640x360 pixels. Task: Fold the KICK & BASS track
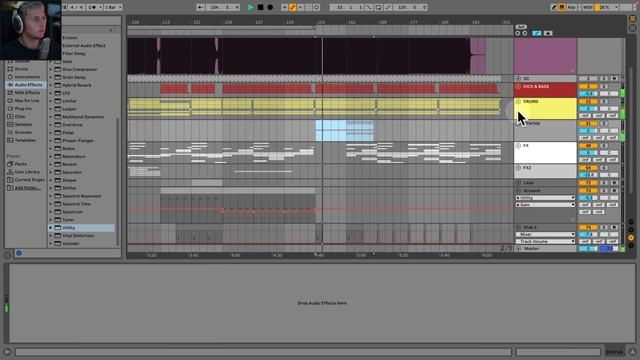tap(518, 87)
